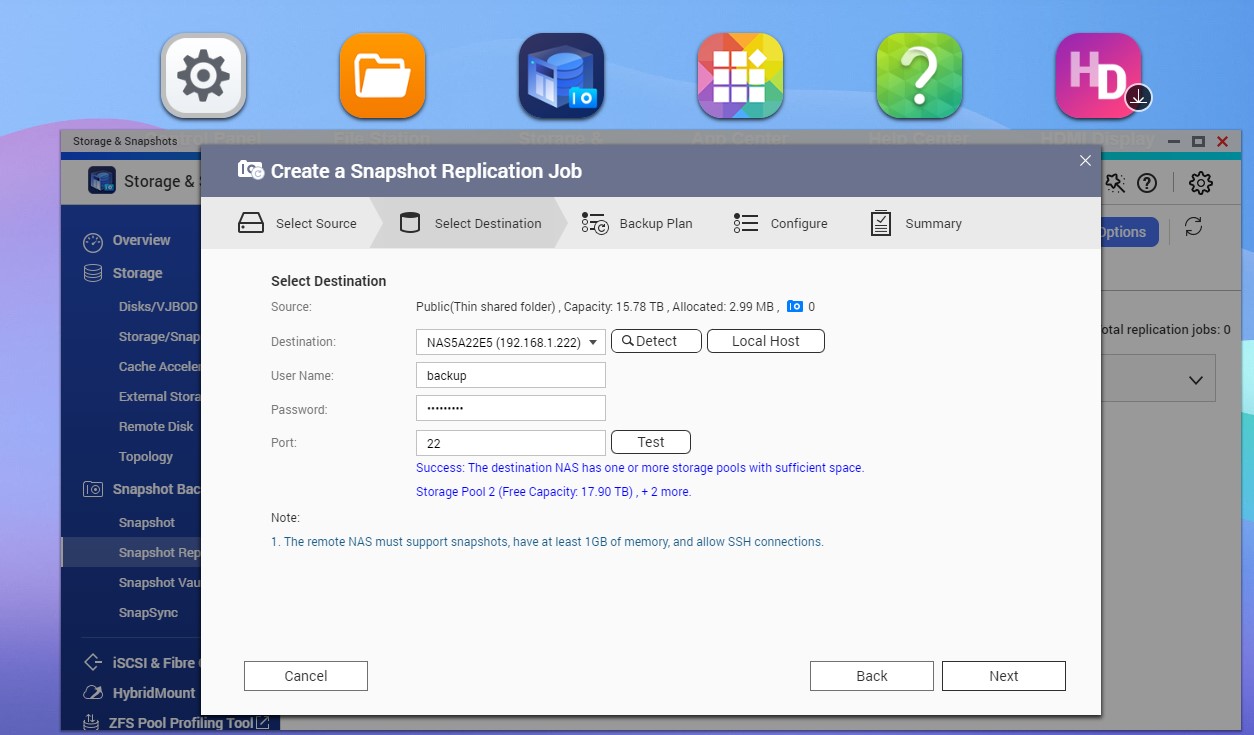Open the App Center desktop icon

pos(740,76)
